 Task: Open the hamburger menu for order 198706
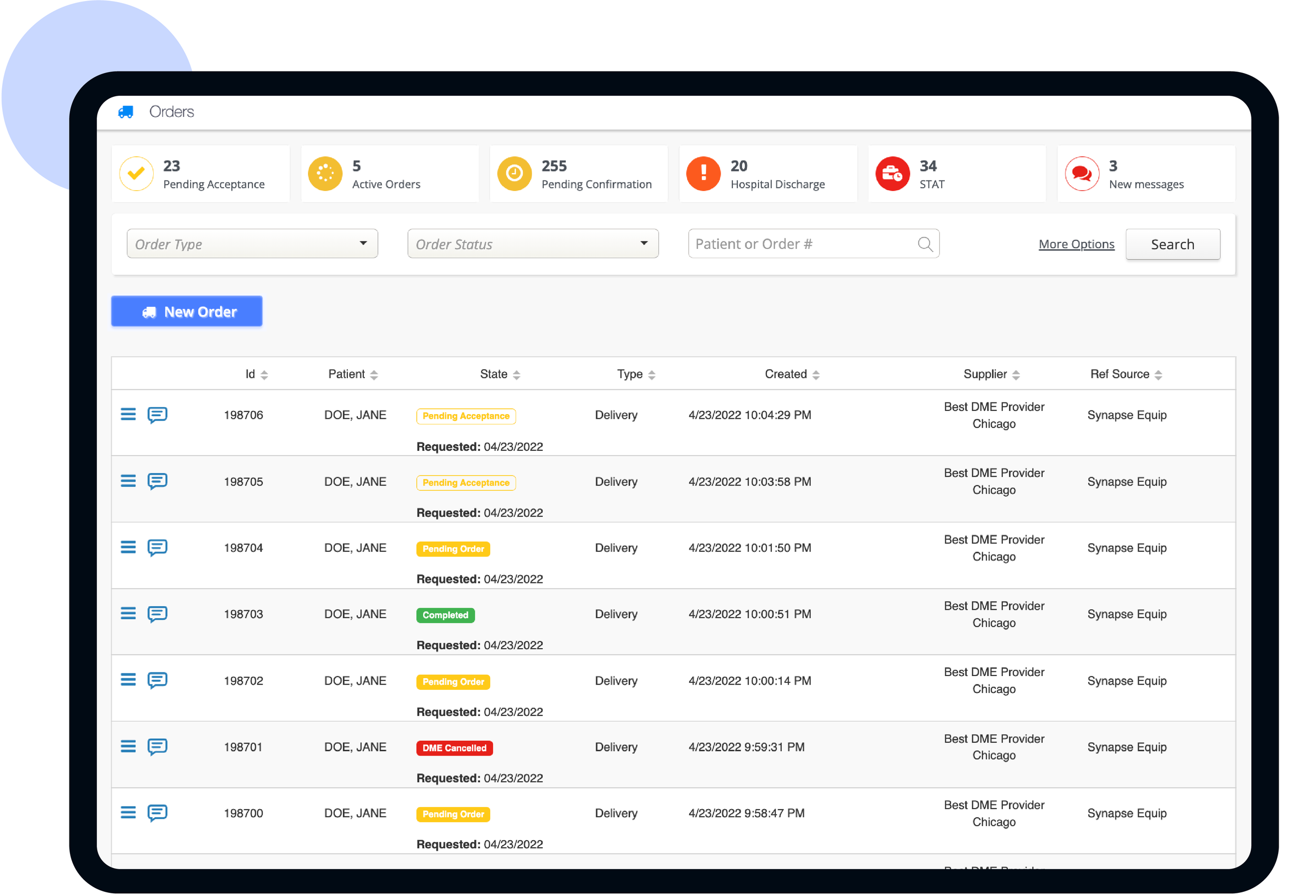128,414
